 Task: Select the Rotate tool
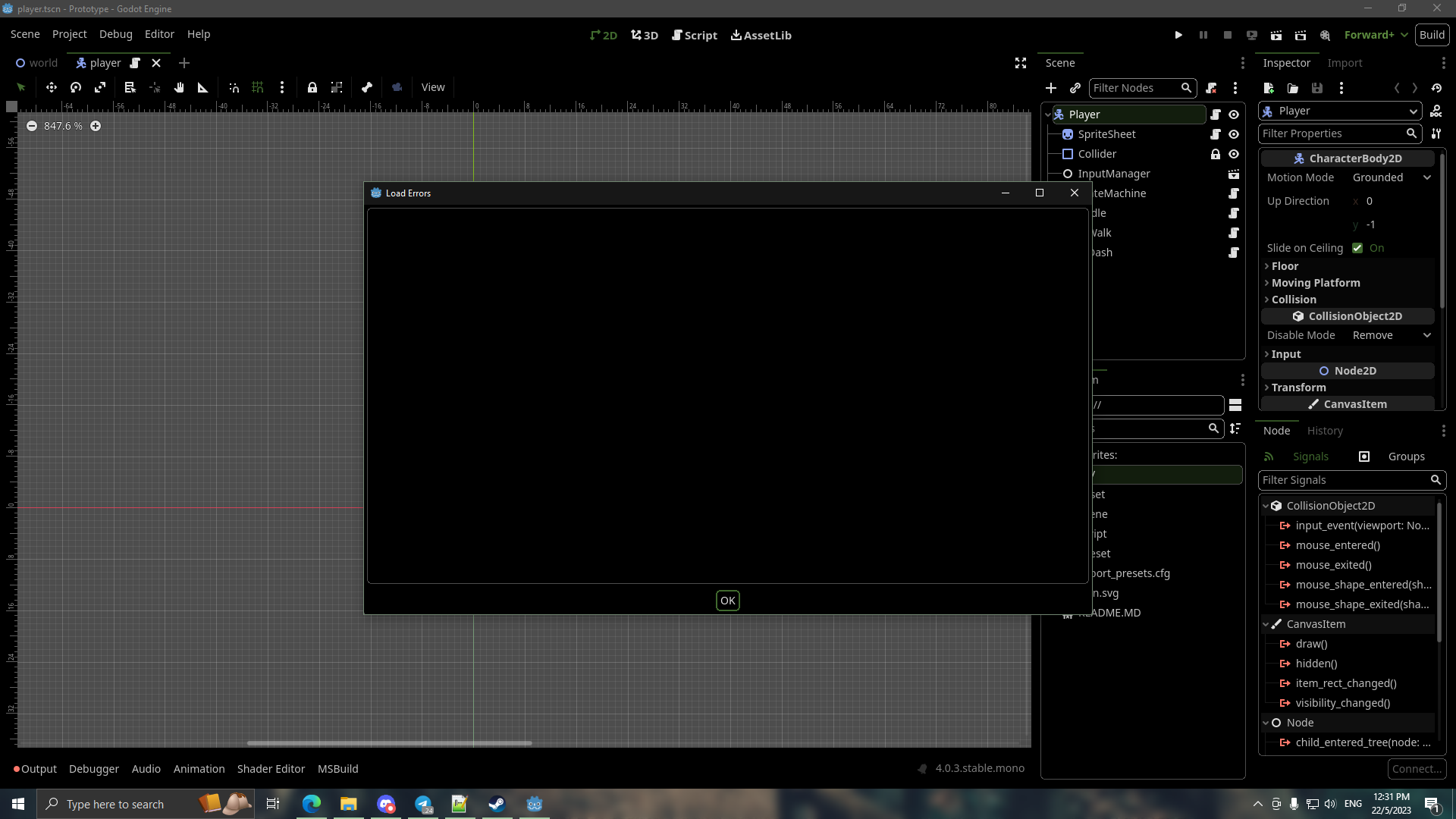click(x=75, y=87)
